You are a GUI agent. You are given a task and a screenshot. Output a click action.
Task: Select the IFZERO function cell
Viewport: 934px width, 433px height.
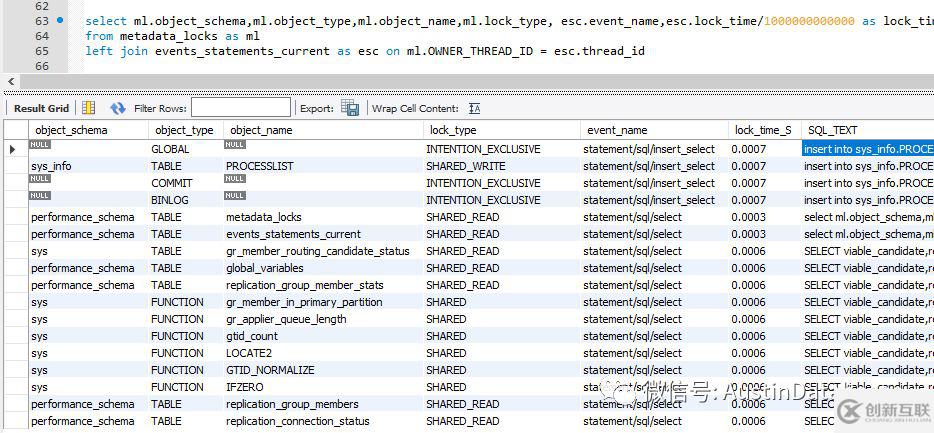click(x=323, y=387)
